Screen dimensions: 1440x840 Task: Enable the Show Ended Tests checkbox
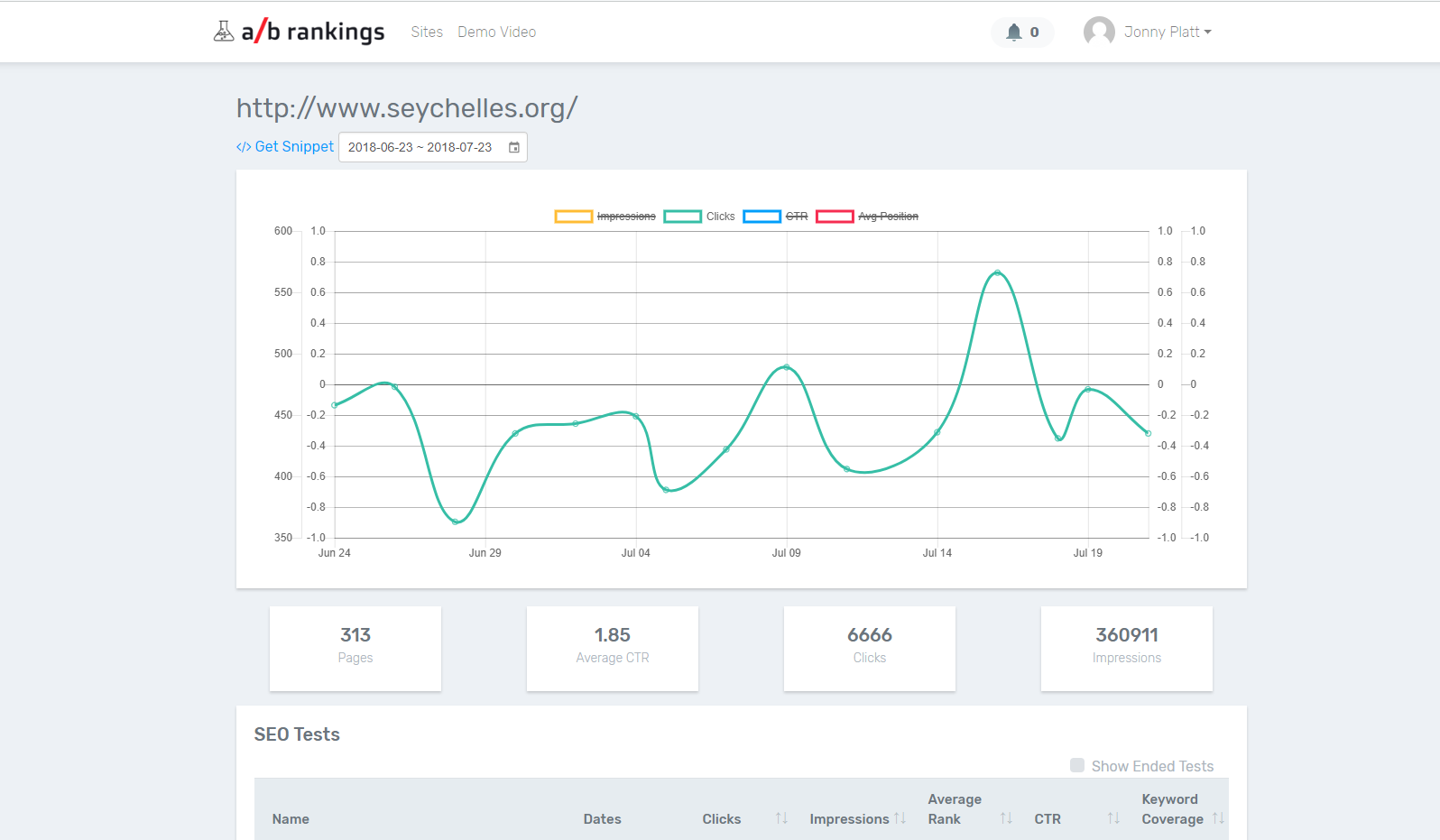1076,765
